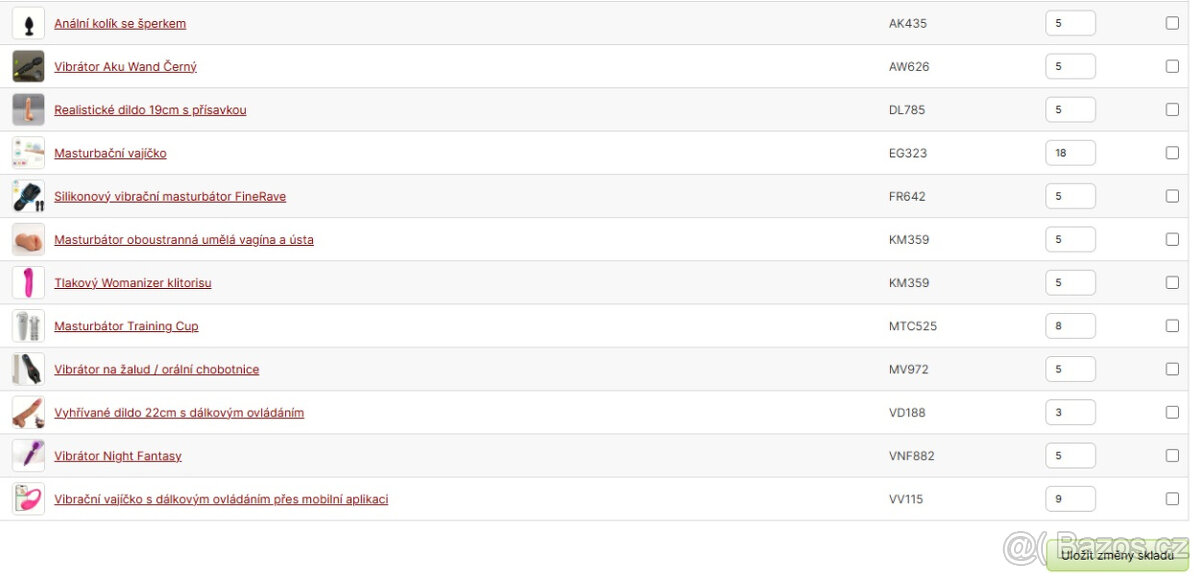Focus the stock quantity field for MTC525
The height and width of the screenshot is (576, 1200).
pyautogui.click(x=1070, y=326)
